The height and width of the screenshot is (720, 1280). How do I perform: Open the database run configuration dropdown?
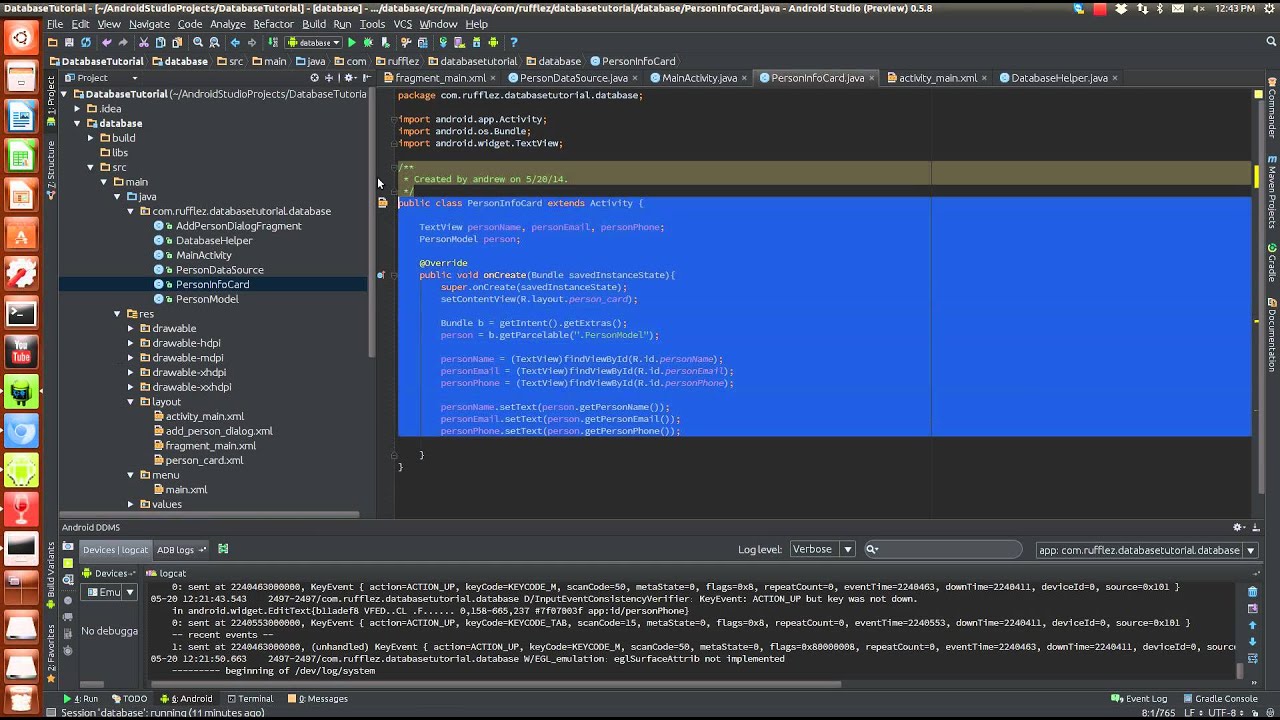[x=314, y=42]
